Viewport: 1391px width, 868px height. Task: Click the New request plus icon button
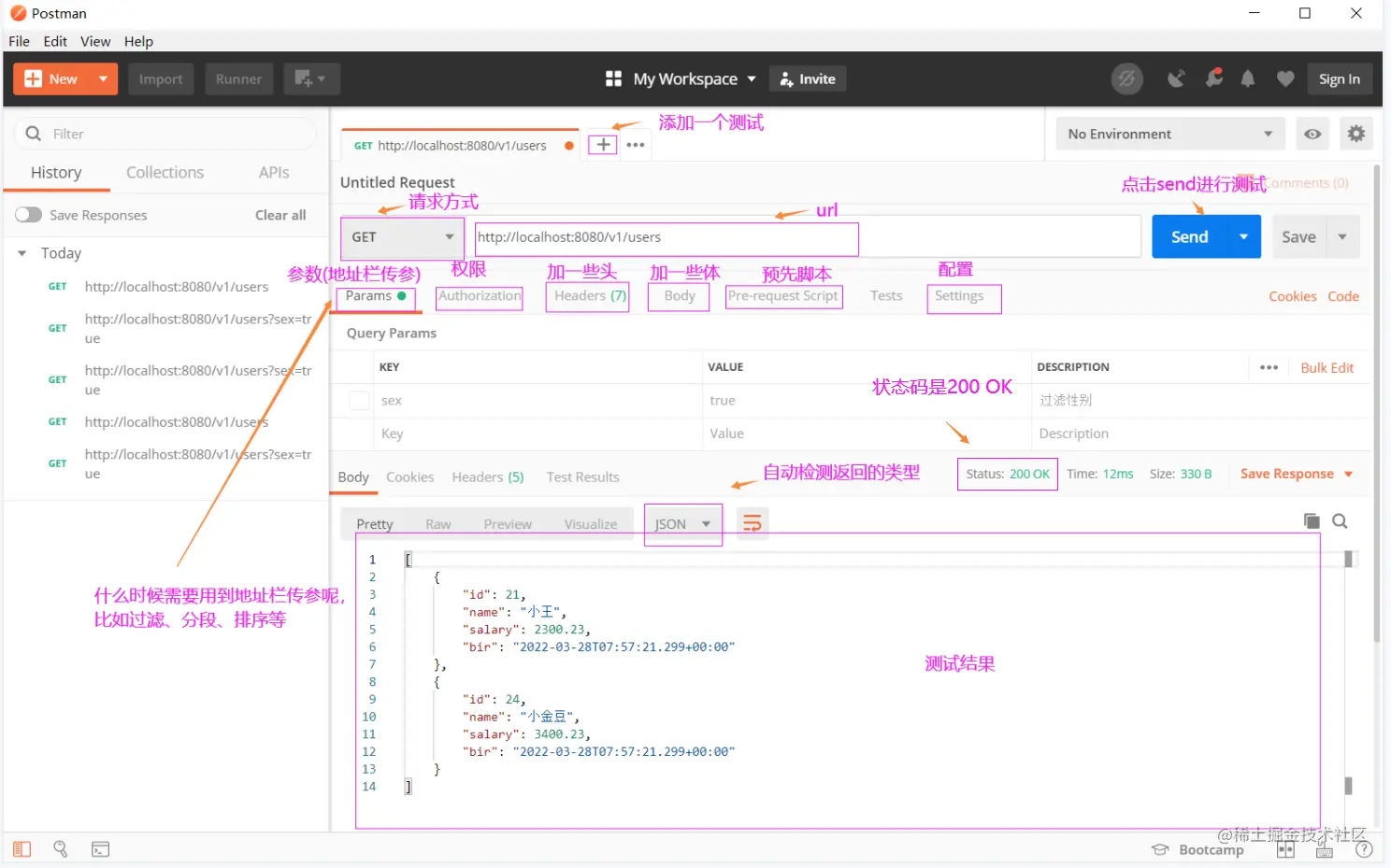coord(33,79)
